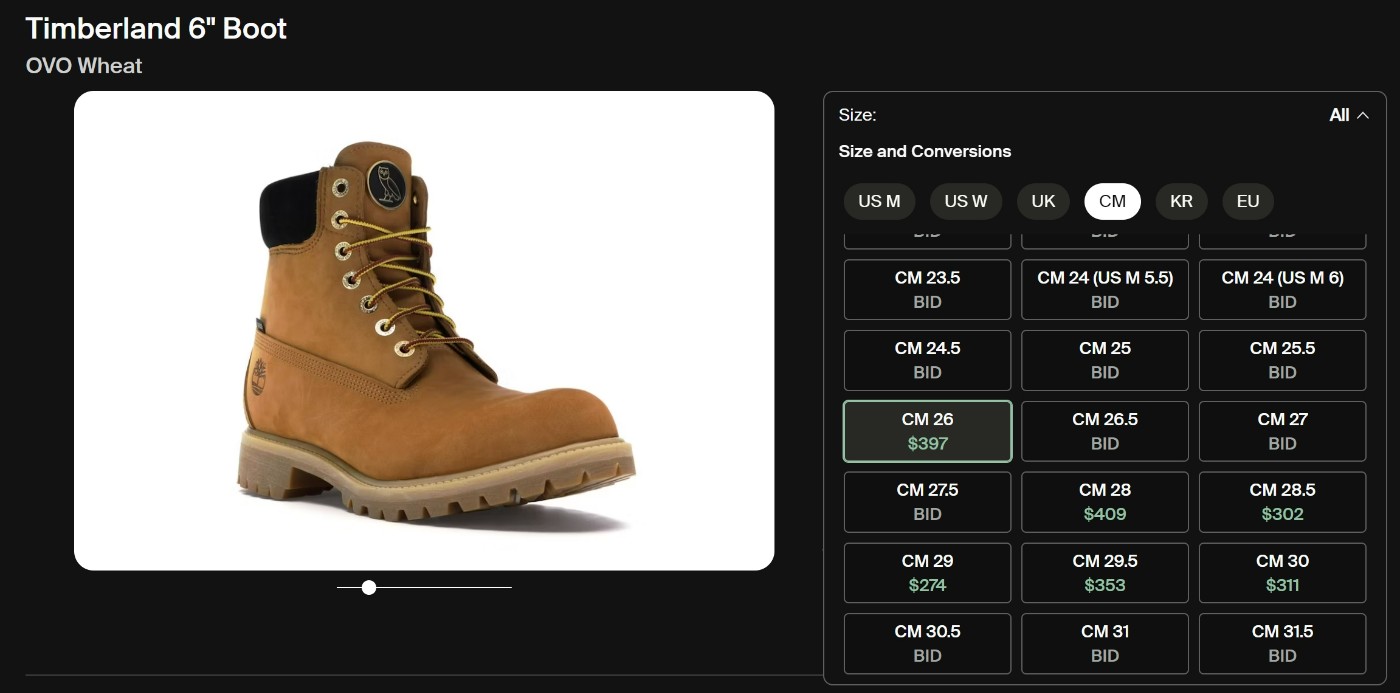Image resolution: width=1400 pixels, height=693 pixels.
Task: Pick size CM 28.5 for $302
Action: coord(1282,502)
